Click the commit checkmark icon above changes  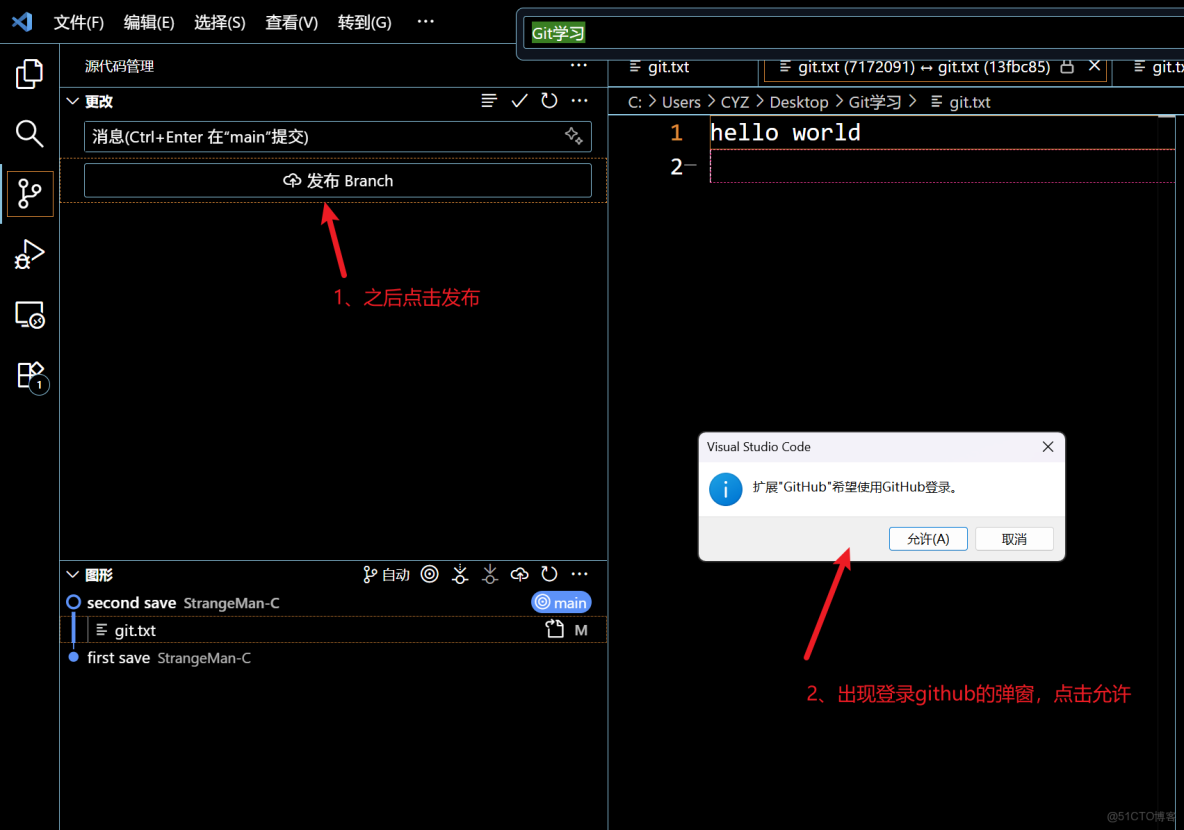[x=519, y=100]
